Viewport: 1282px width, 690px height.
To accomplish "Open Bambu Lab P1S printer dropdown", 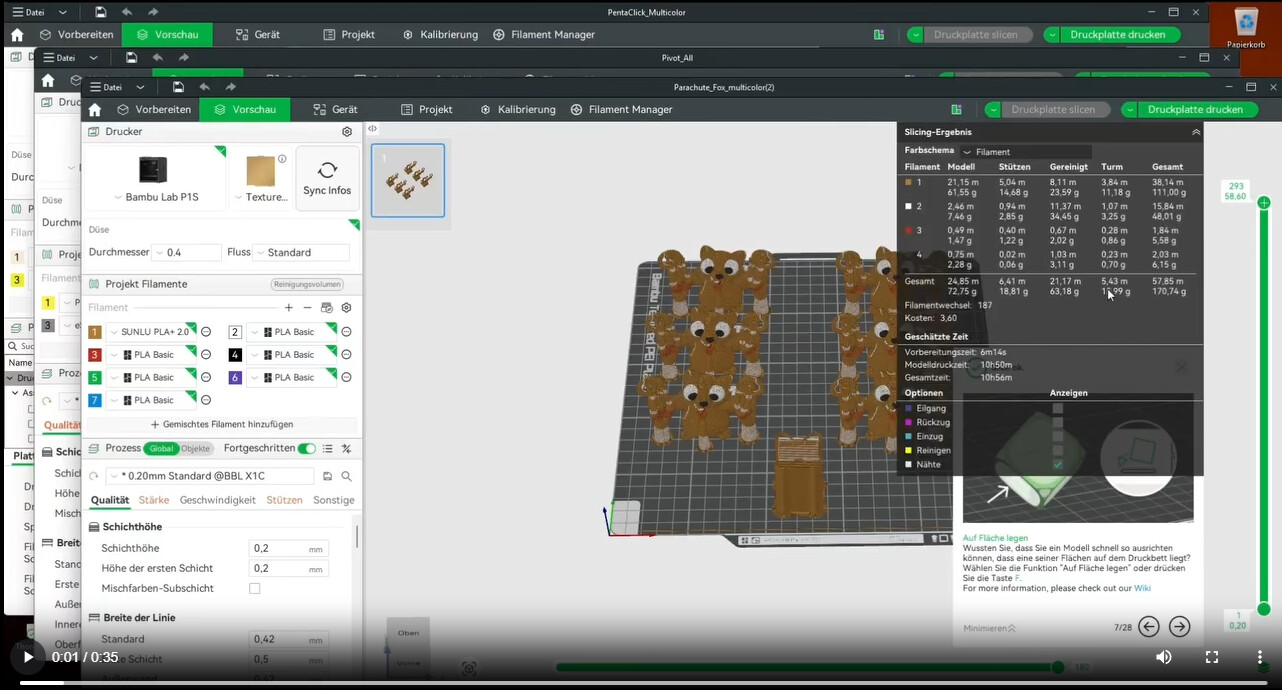I will coord(154,197).
